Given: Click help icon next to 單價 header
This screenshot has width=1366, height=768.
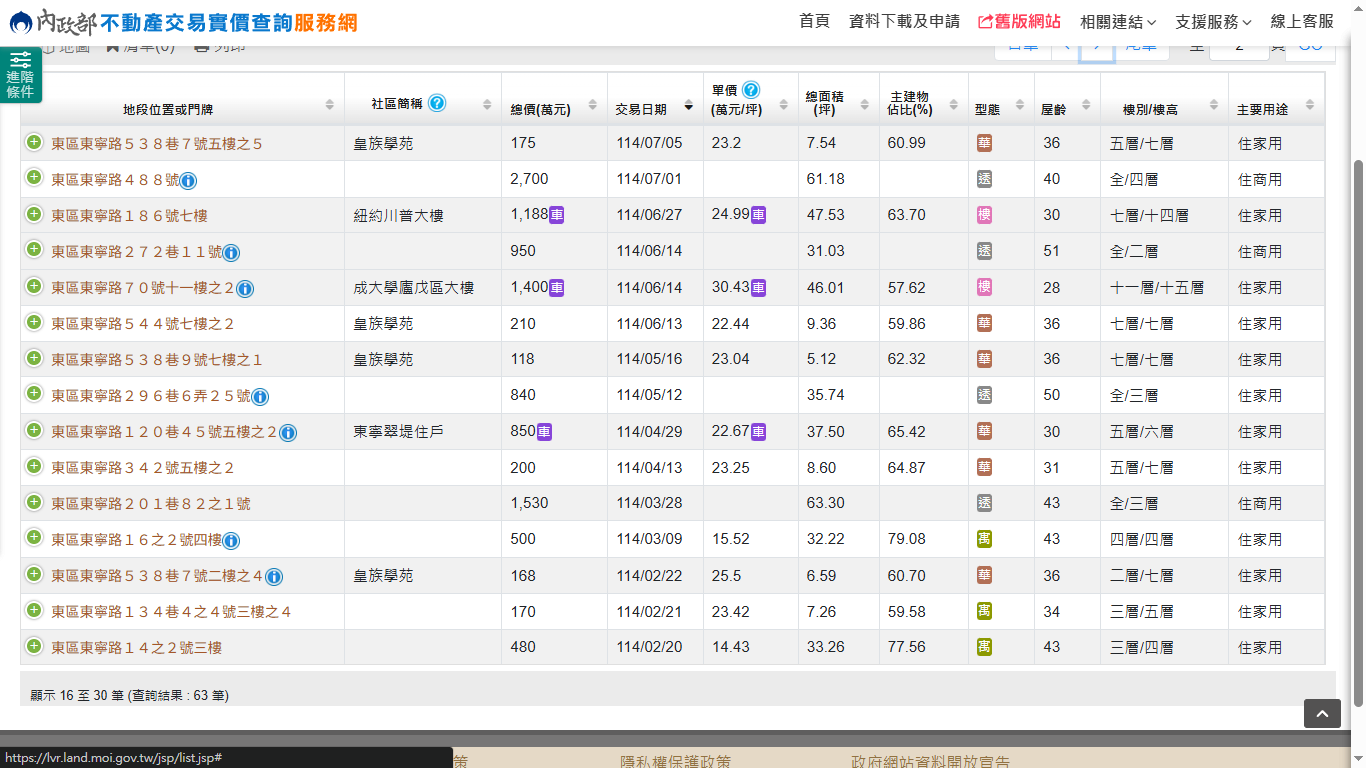Looking at the screenshot, I should coord(751,90).
